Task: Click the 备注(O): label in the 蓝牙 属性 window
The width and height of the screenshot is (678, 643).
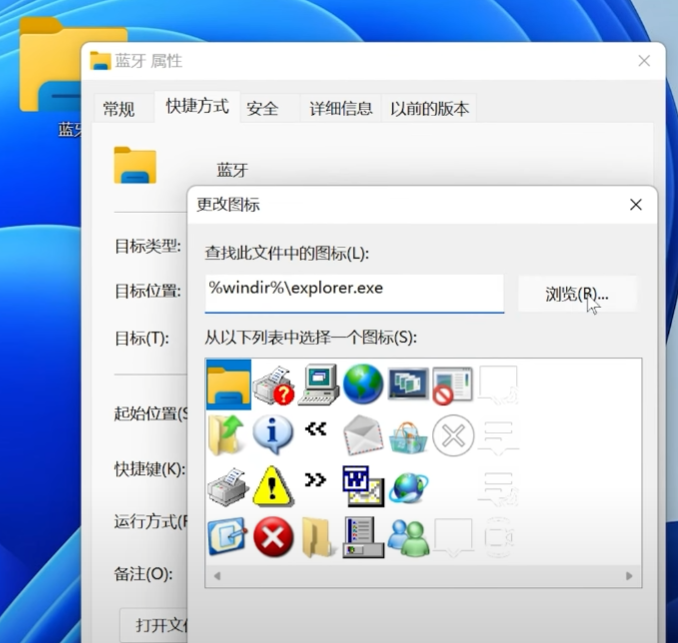Action: click(x=143, y=574)
